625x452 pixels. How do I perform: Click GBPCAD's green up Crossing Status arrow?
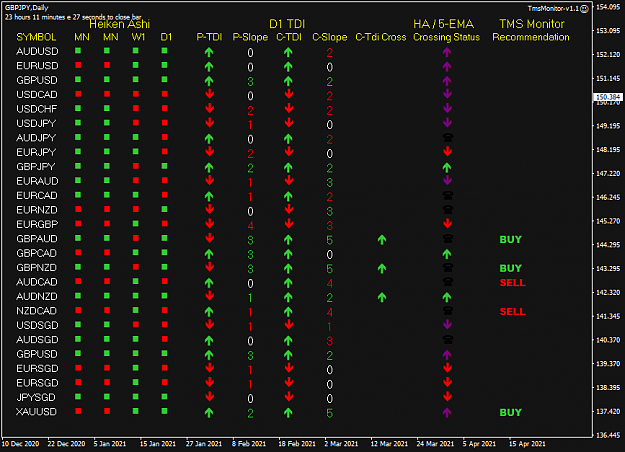tap(447, 254)
